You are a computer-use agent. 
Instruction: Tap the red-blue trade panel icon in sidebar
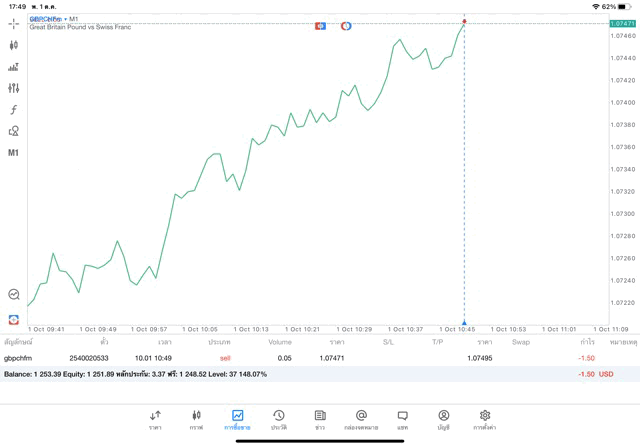coord(13,319)
